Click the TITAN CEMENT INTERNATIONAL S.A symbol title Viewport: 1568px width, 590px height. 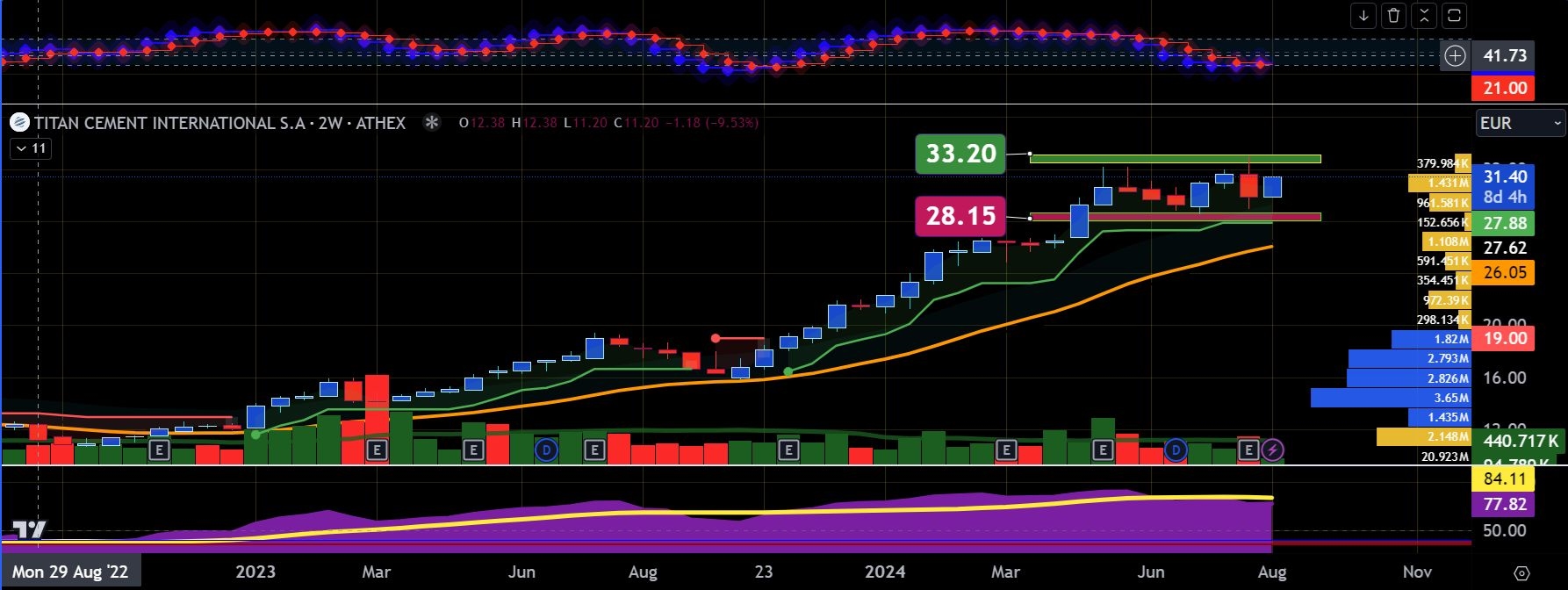click(169, 123)
